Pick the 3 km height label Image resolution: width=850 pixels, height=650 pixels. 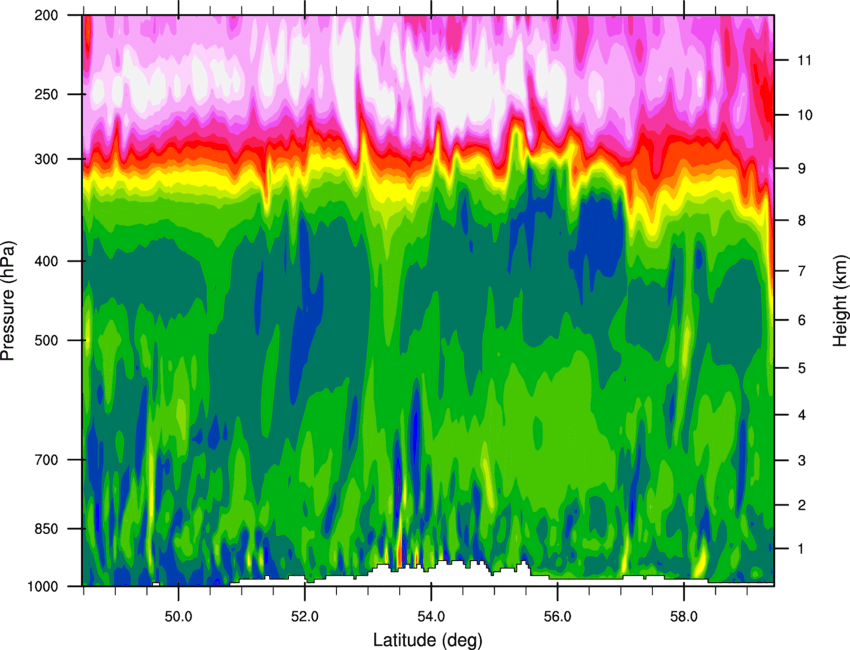pos(802,460)
